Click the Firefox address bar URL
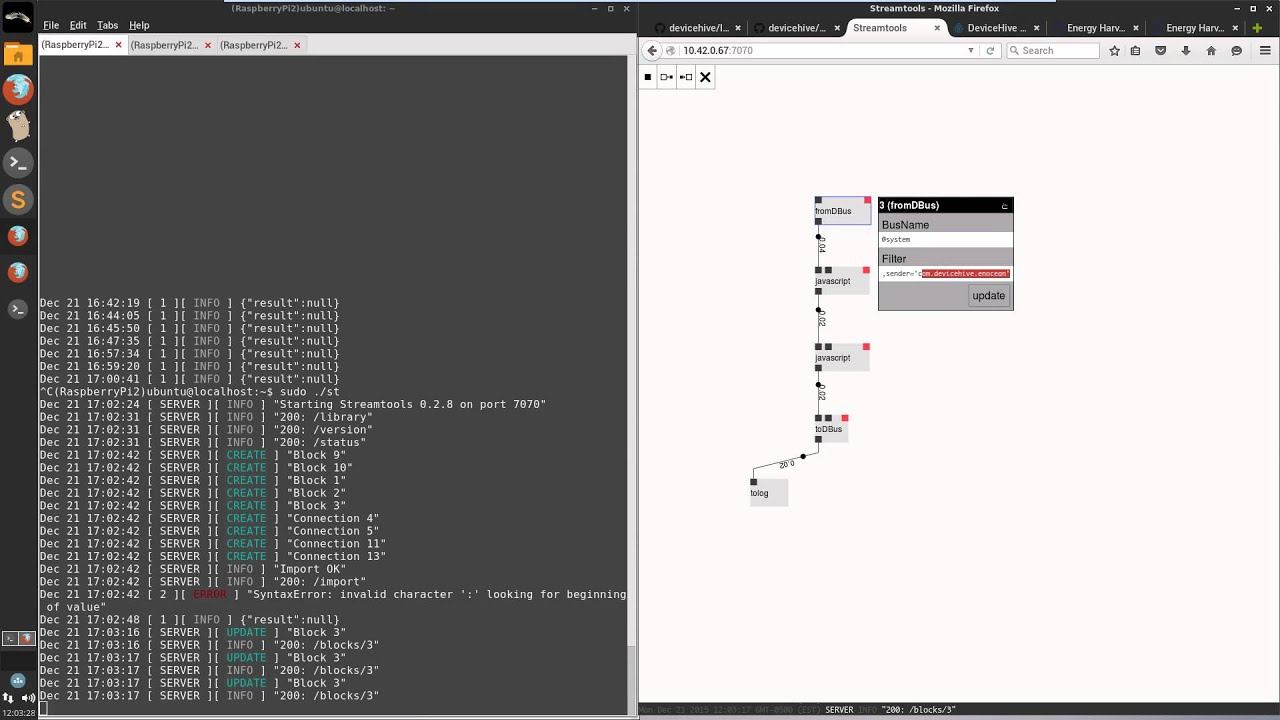The width and height of the screenshot is (1280, 720). 718,50
